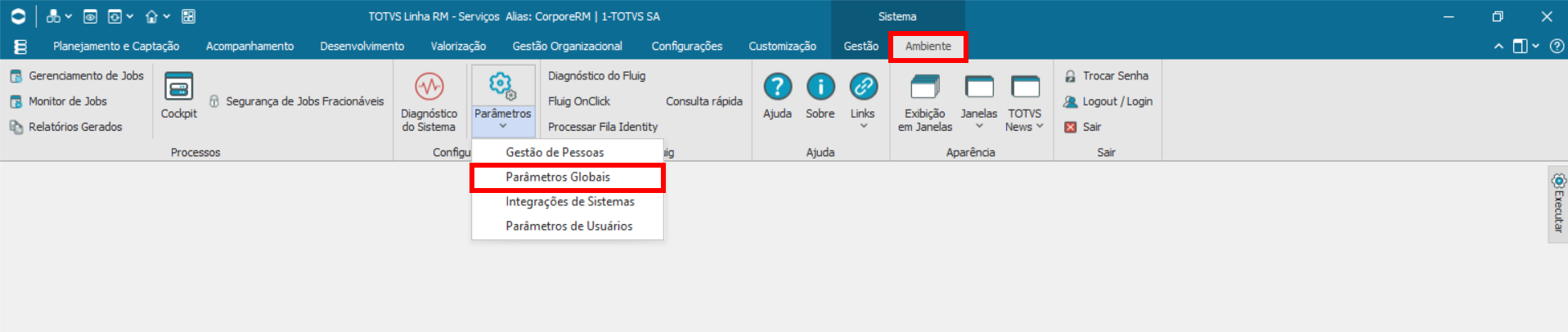Viewport: 1568px width, 332px height.
Task: Click the Trocar Senha padlock icon
Action: (1070, 76)
